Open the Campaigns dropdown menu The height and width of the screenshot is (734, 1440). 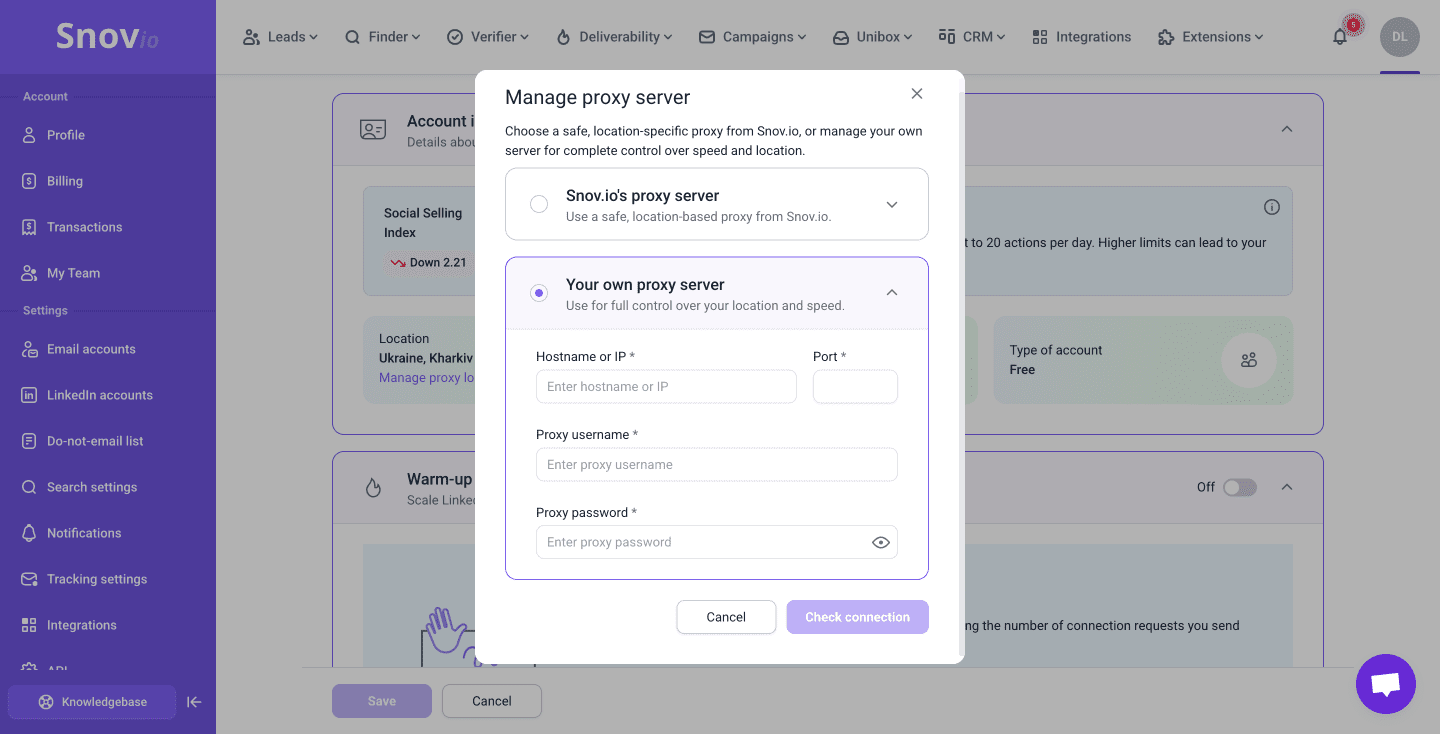(752, 37)
